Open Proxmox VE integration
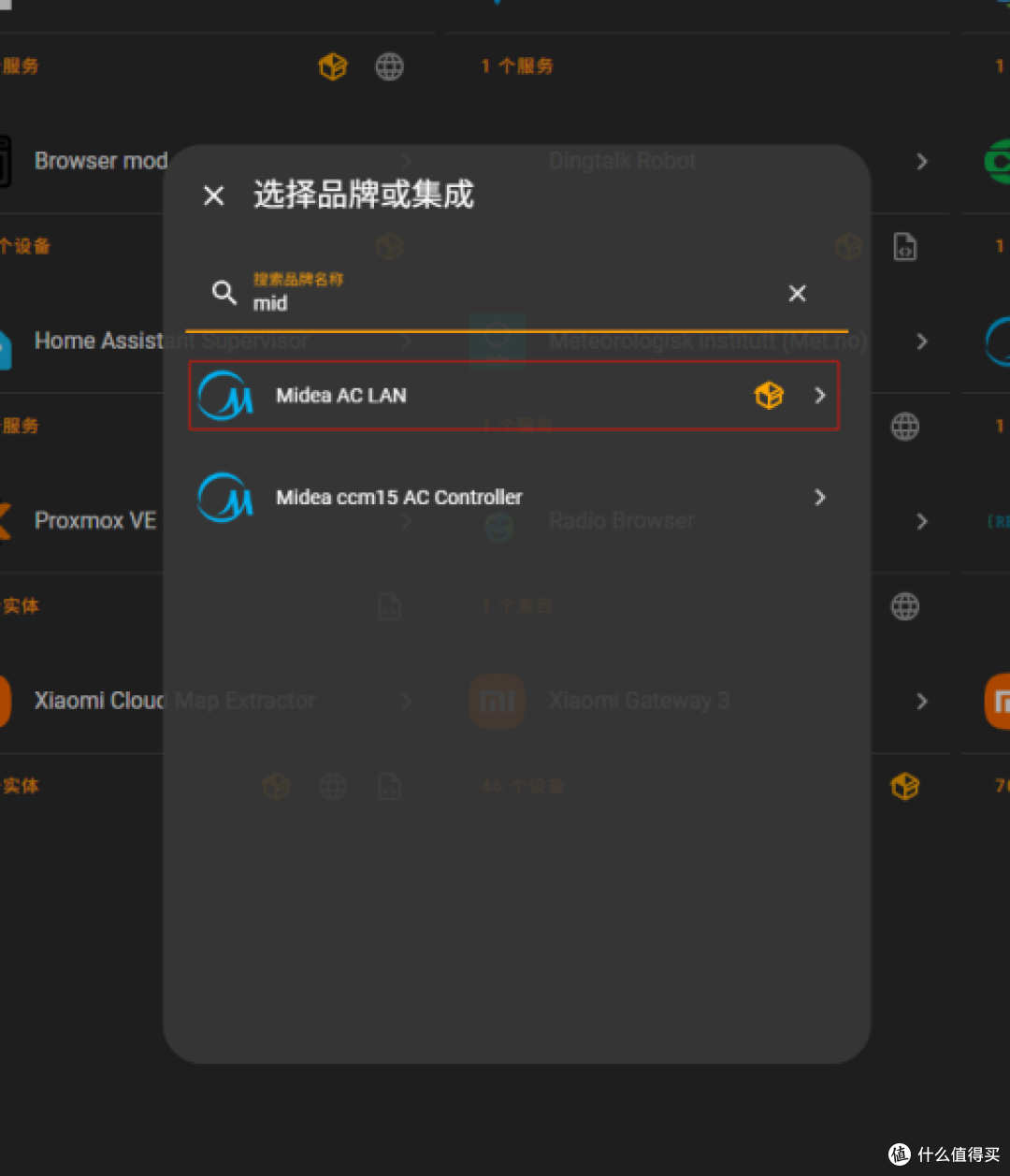 (x=94, y=520)
